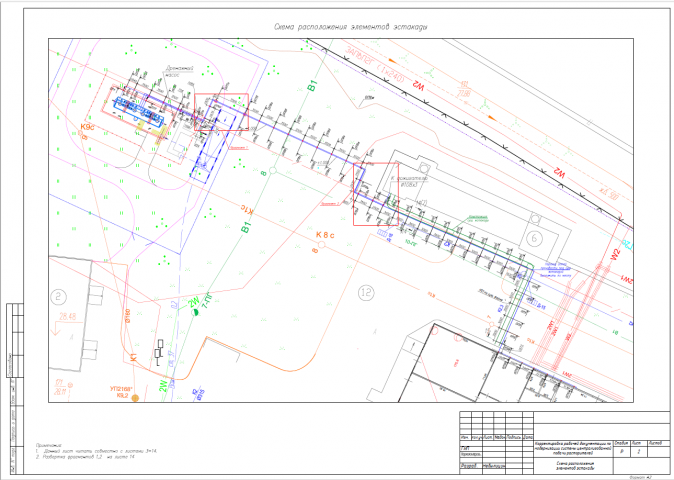Click the "2W" label next to 7-ПГ
Viewport: 674px width, 480px height.
(194, 302)
